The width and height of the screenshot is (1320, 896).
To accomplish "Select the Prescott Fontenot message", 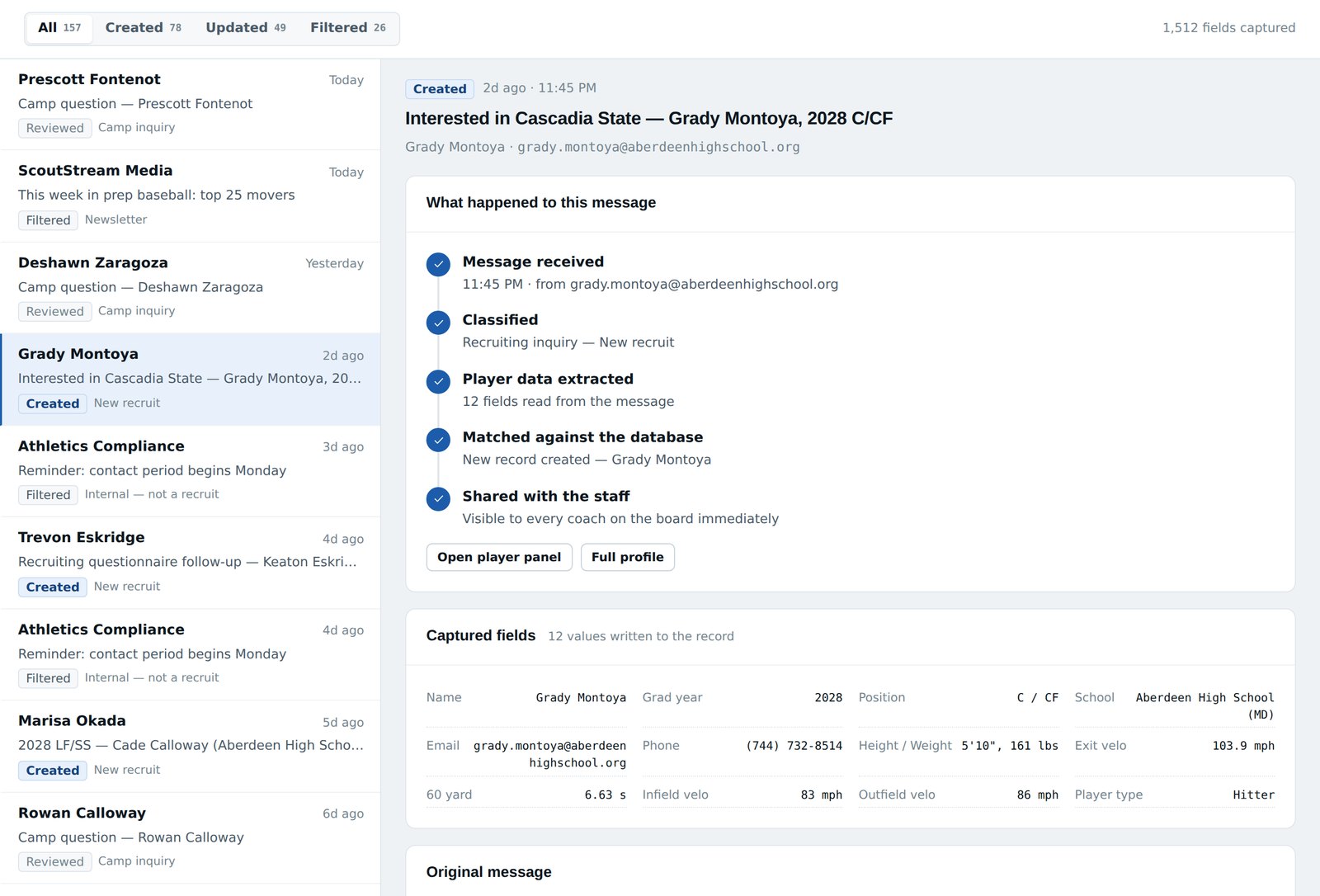I will 191,104.
